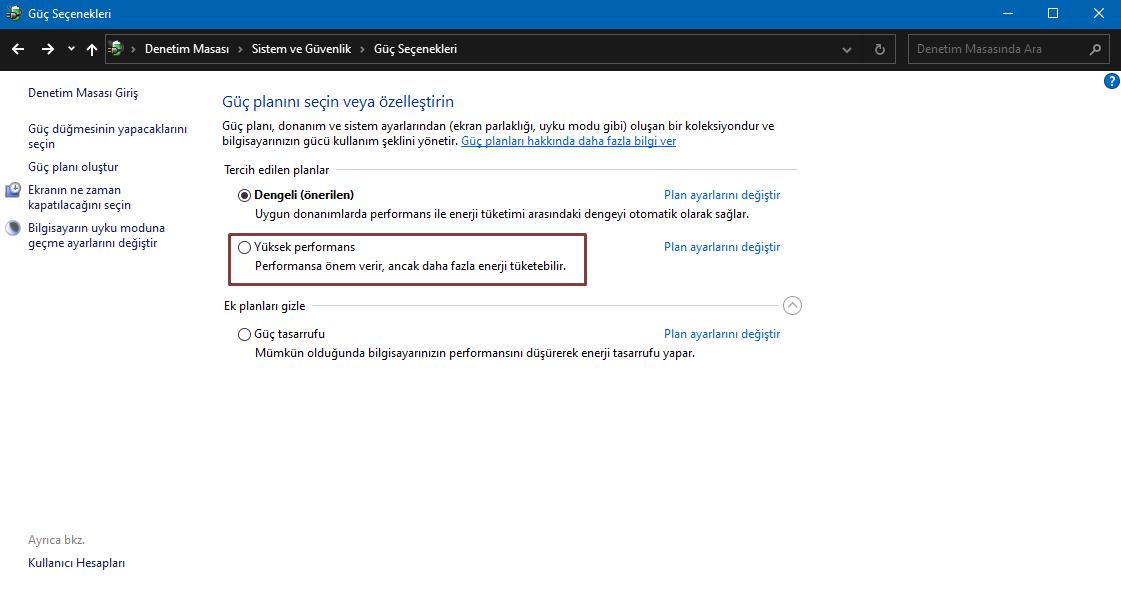
Task: Expand address bar history dropdown
Action: (x=846, y=49)
